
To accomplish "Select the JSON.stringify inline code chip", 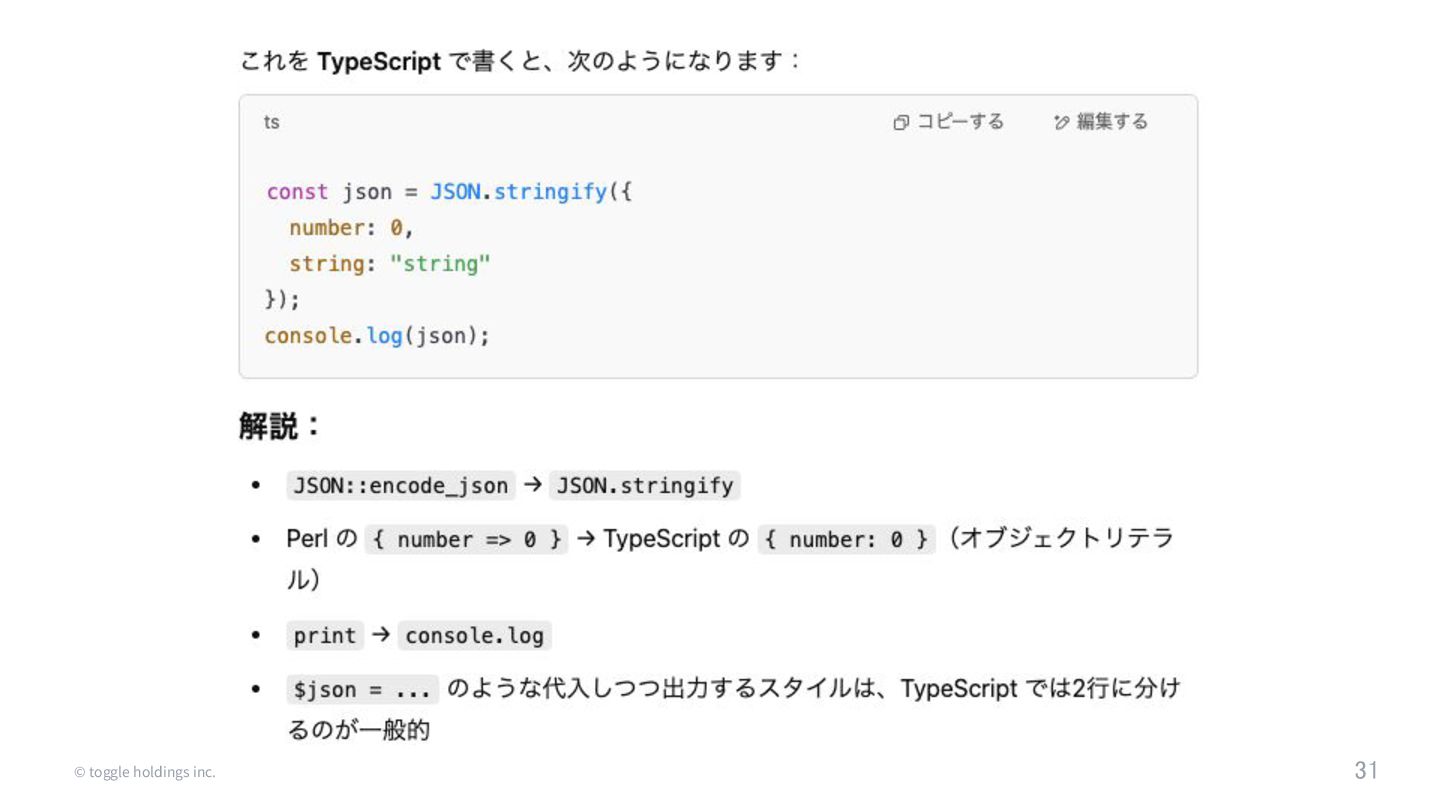I will click(x=644, y=486).
